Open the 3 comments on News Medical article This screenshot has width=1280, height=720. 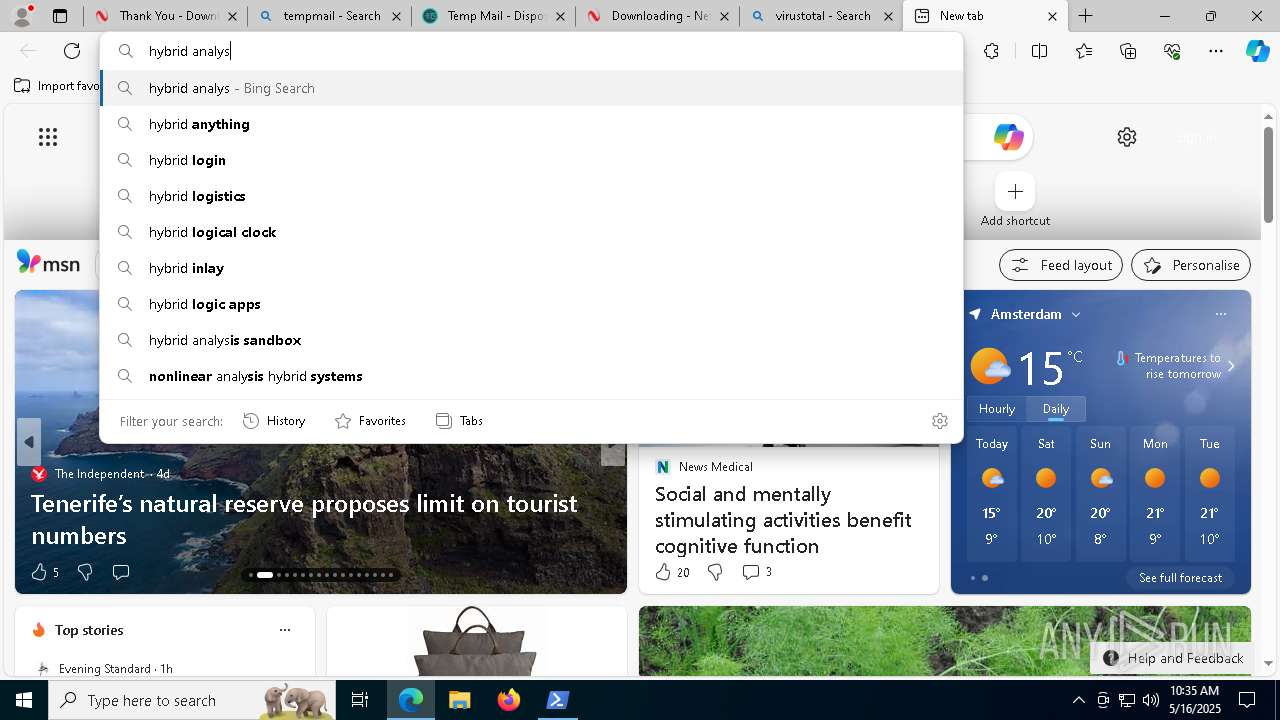pos(756,572)
